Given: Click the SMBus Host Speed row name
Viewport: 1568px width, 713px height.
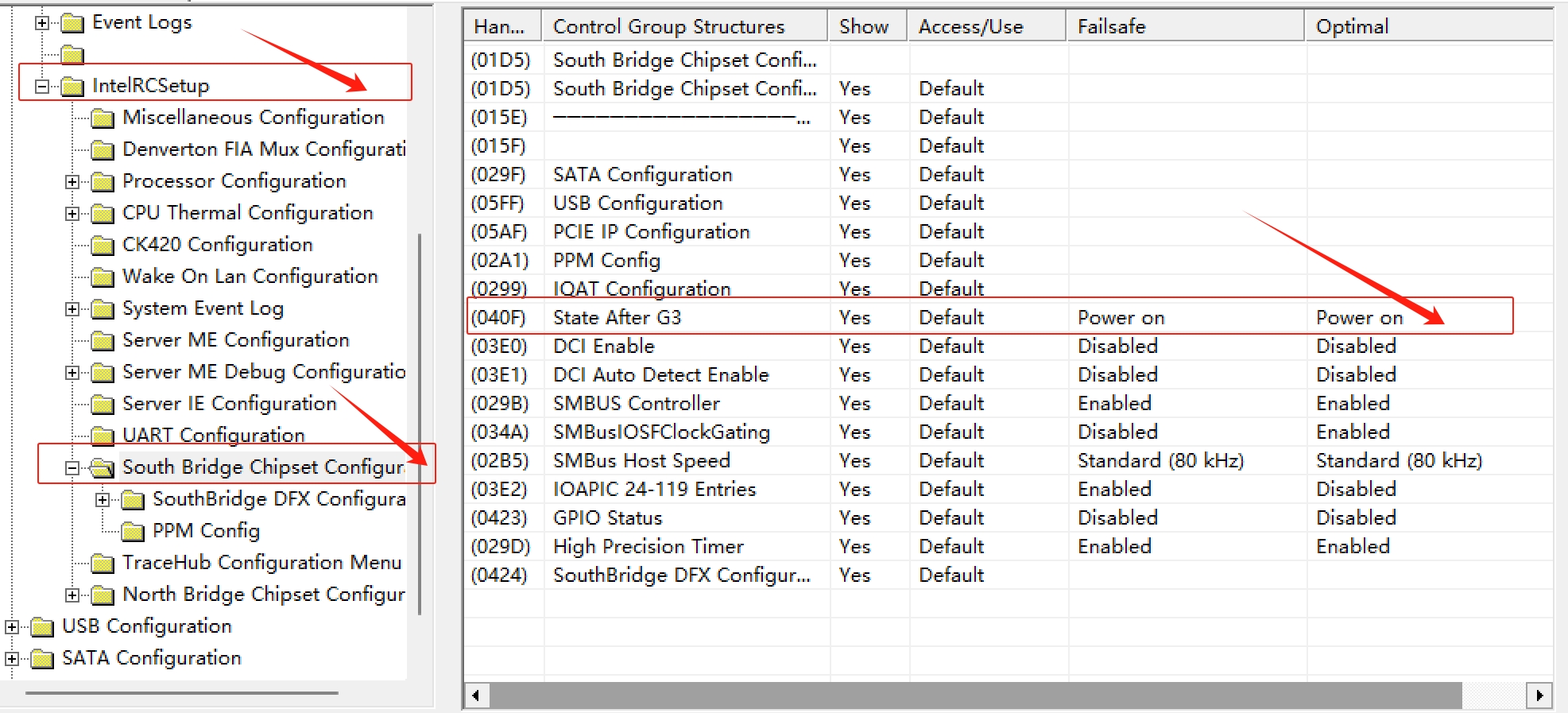Looking at the screenshot, I should [641, 461].
